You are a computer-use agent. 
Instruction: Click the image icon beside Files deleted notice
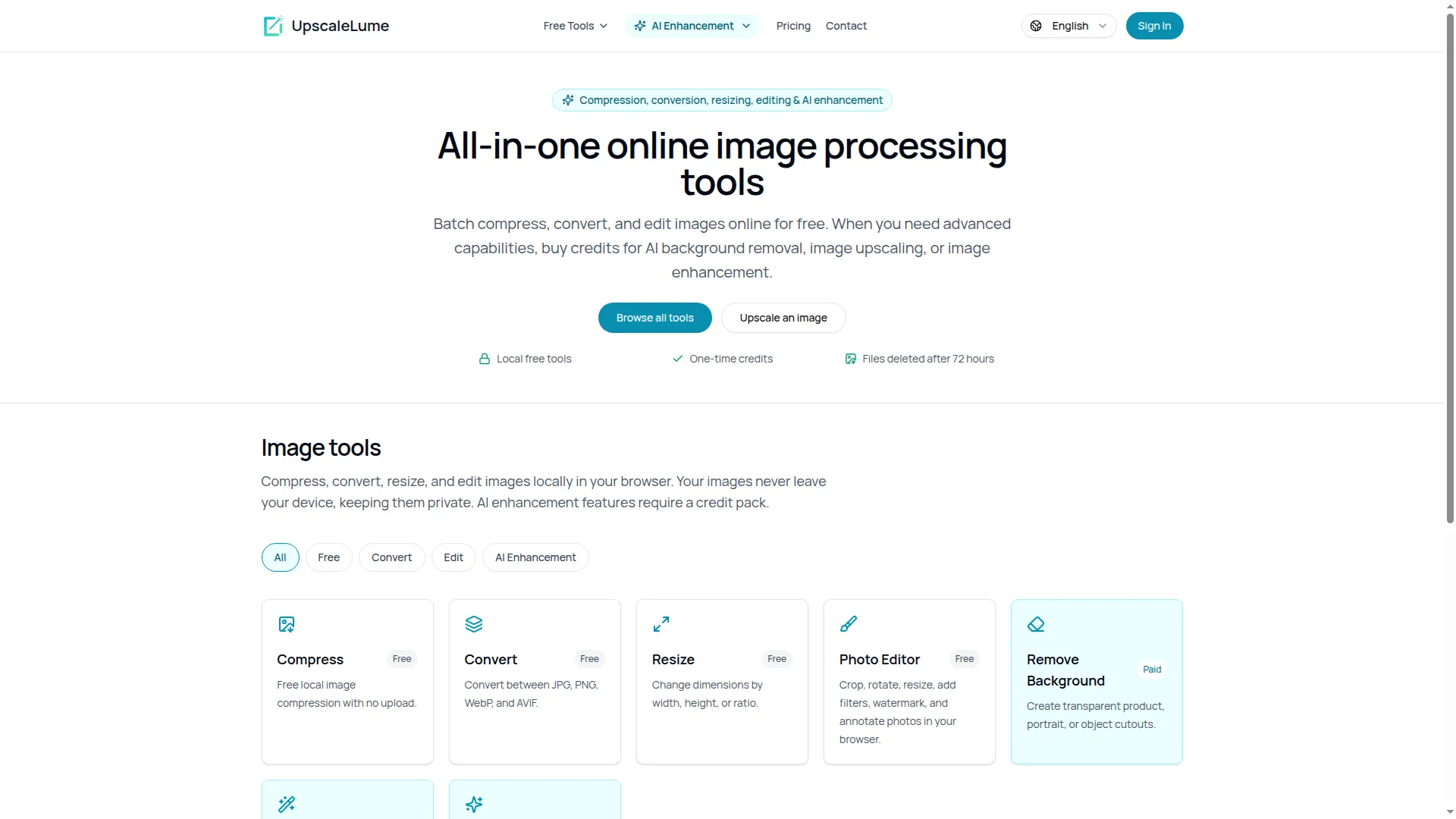tap(851, 359)
